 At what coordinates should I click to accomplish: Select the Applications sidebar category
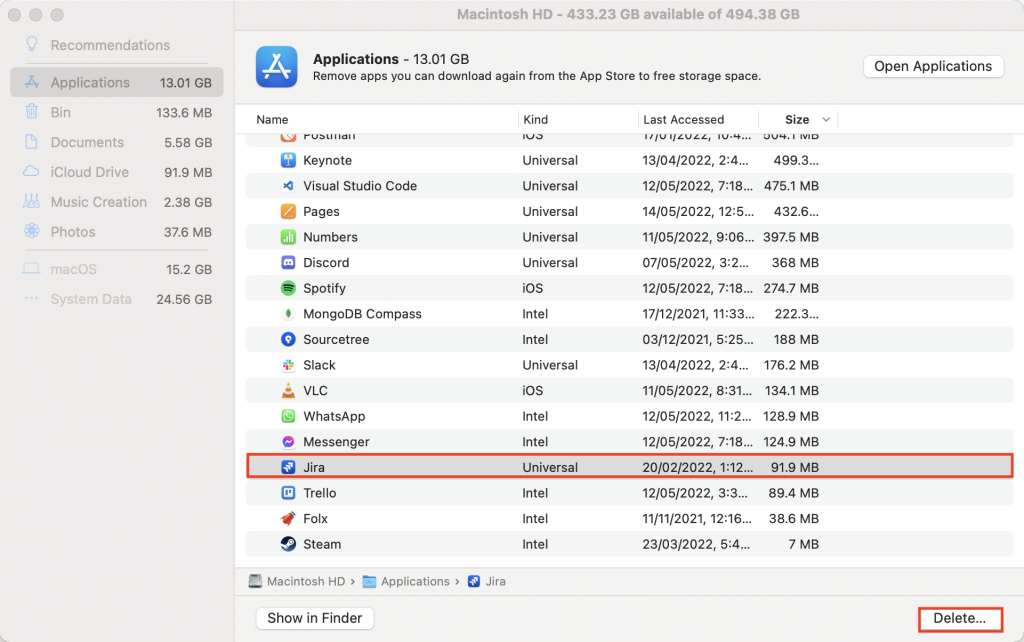(116, 82)
